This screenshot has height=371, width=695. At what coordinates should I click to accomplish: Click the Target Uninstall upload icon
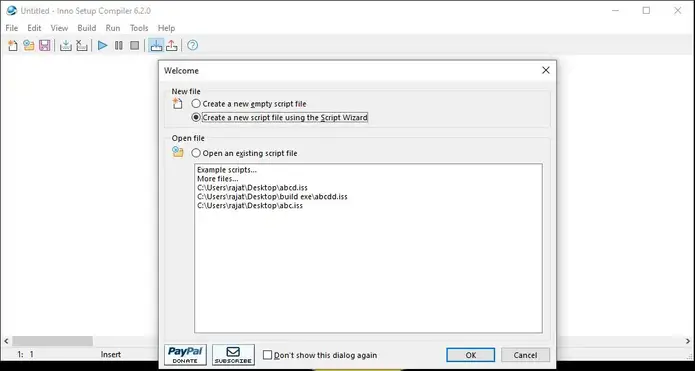(172, 45)
